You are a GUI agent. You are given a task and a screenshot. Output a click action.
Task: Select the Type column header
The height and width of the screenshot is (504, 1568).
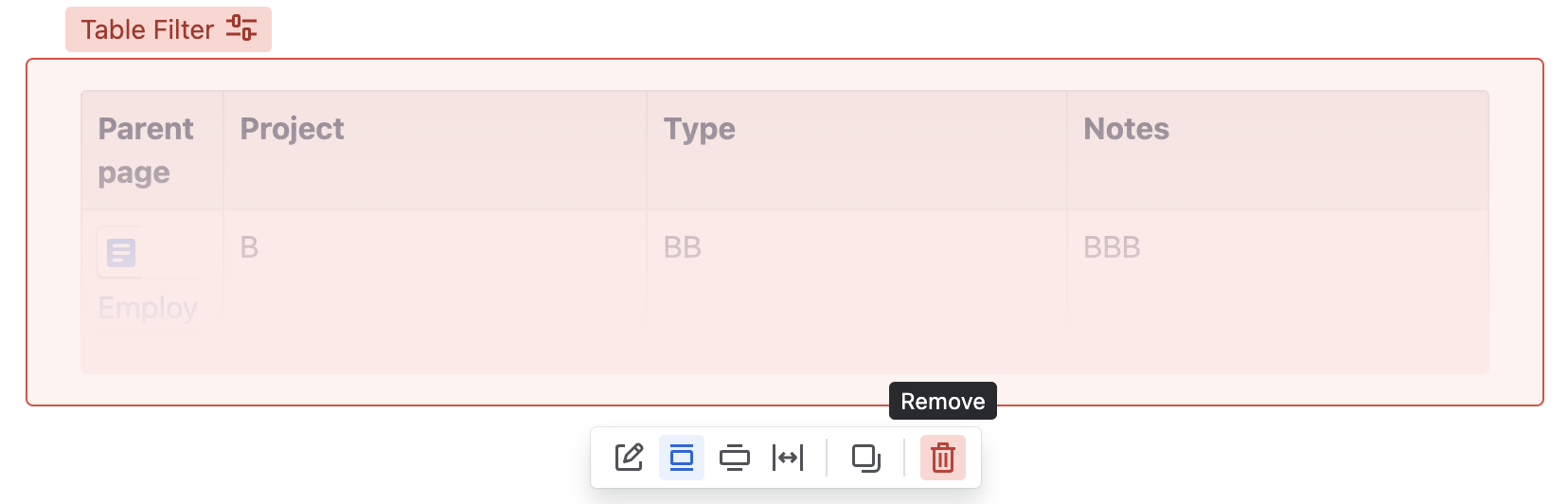[x=857, y=151]
